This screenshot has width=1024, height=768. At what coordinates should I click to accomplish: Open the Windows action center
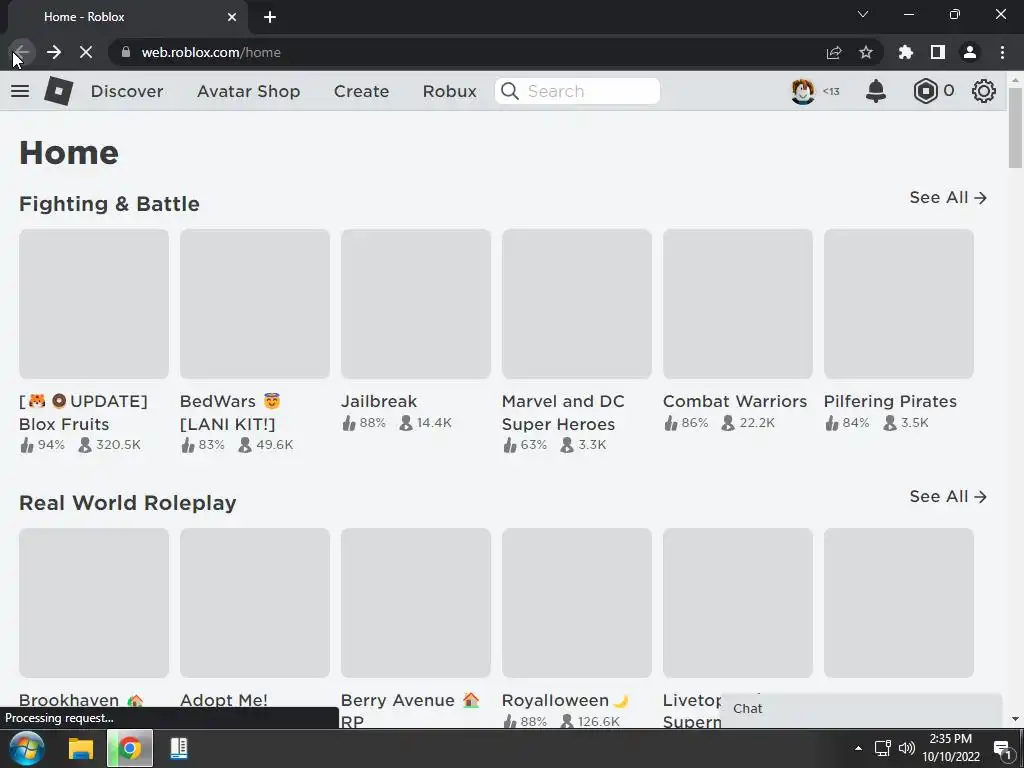pos(1002,750)
